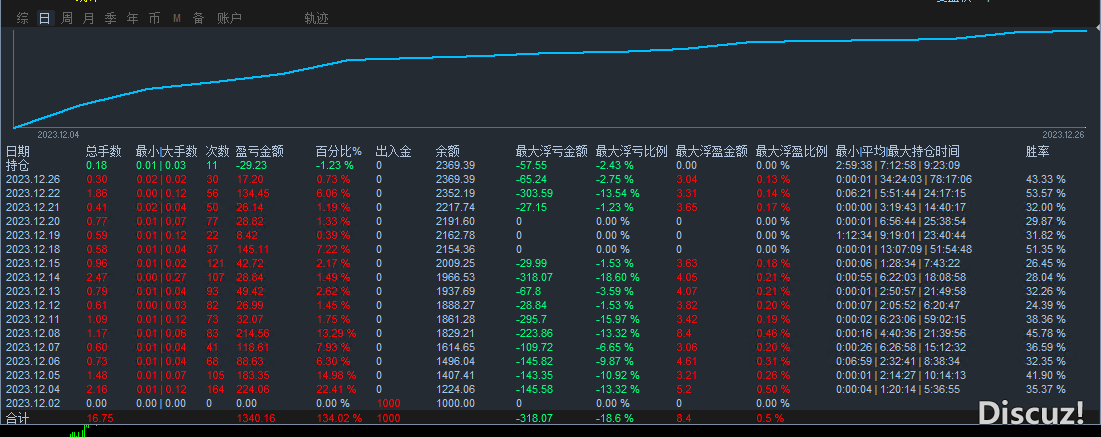The image size is (1101, 437).
Task: Click the total percentage 134.02 %
Action: [338, 419]
